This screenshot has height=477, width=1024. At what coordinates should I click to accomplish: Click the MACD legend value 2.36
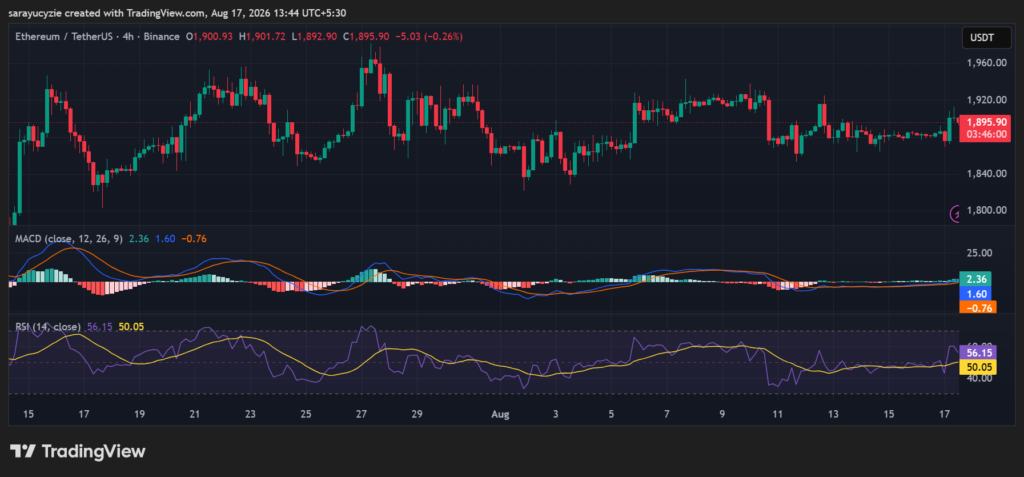[139, 239]
